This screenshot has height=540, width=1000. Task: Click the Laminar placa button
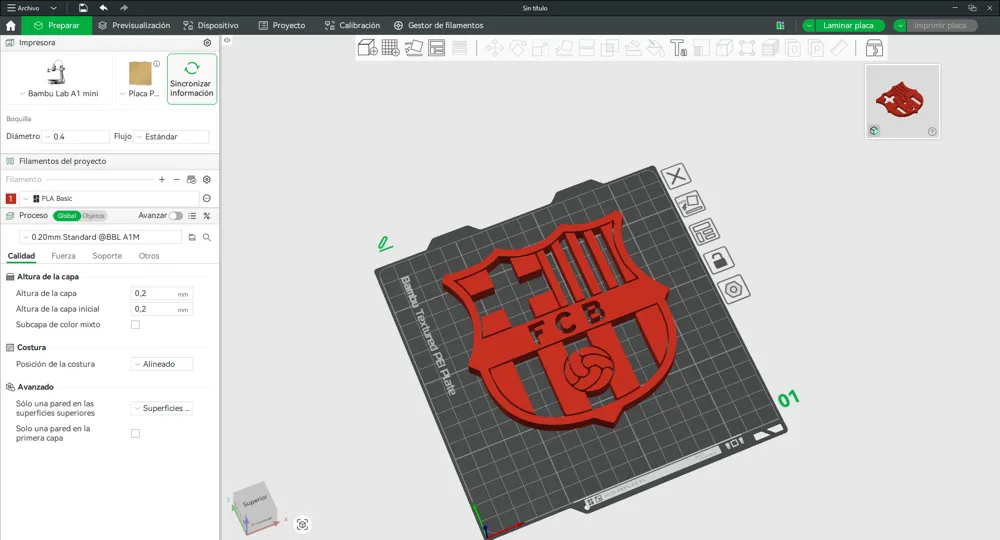(x=848, y=26)
